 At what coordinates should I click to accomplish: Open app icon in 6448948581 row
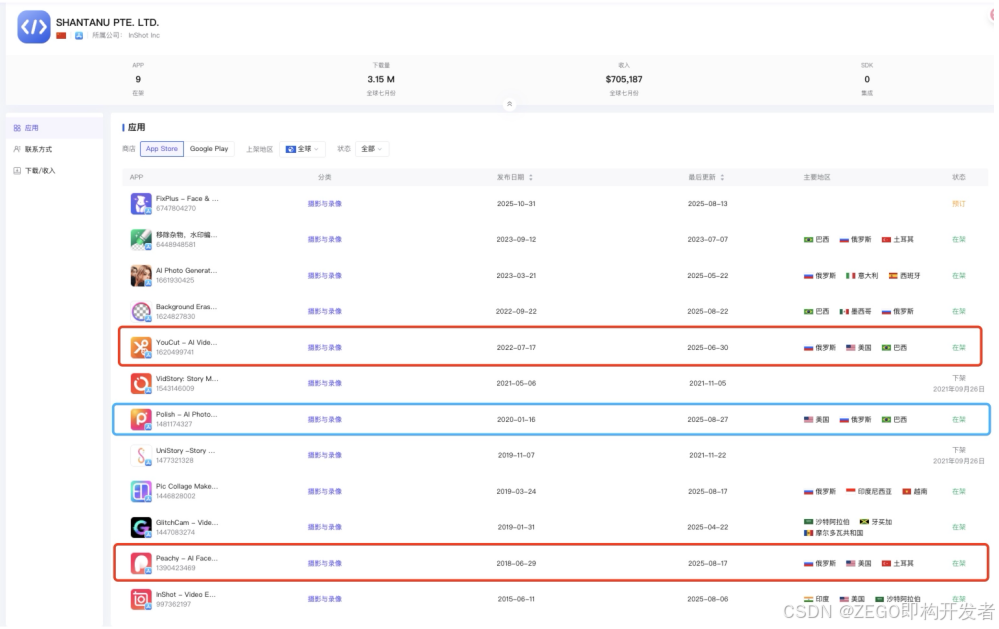[x=141, y=240]
